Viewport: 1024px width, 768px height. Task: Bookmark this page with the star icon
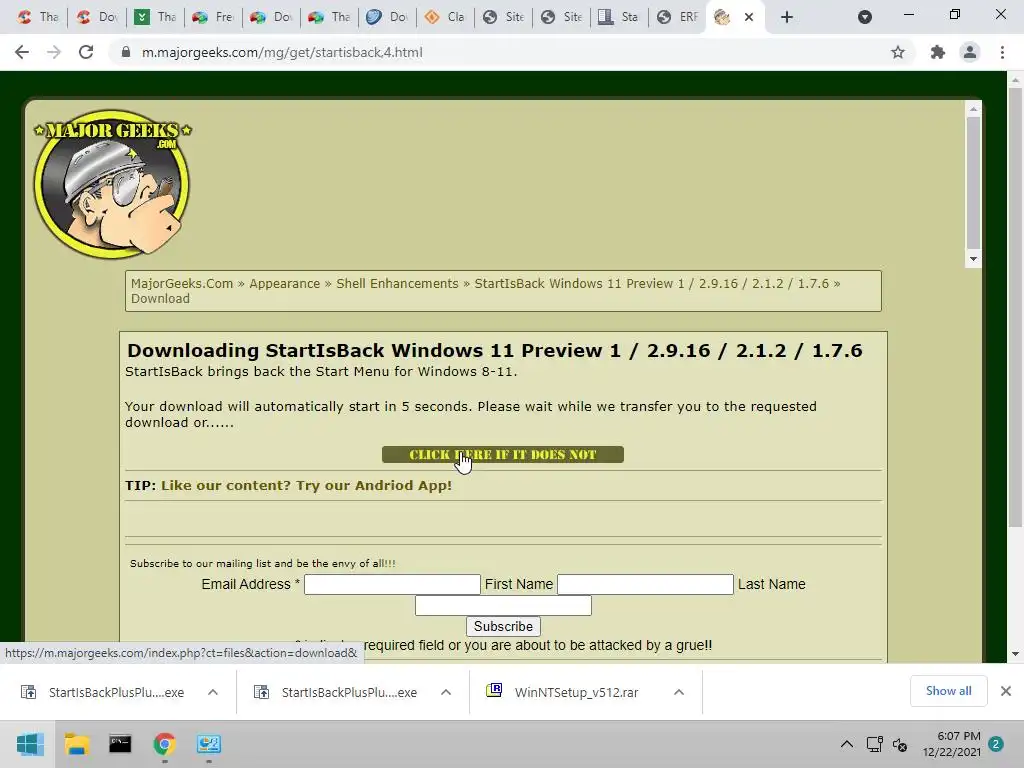898,52
